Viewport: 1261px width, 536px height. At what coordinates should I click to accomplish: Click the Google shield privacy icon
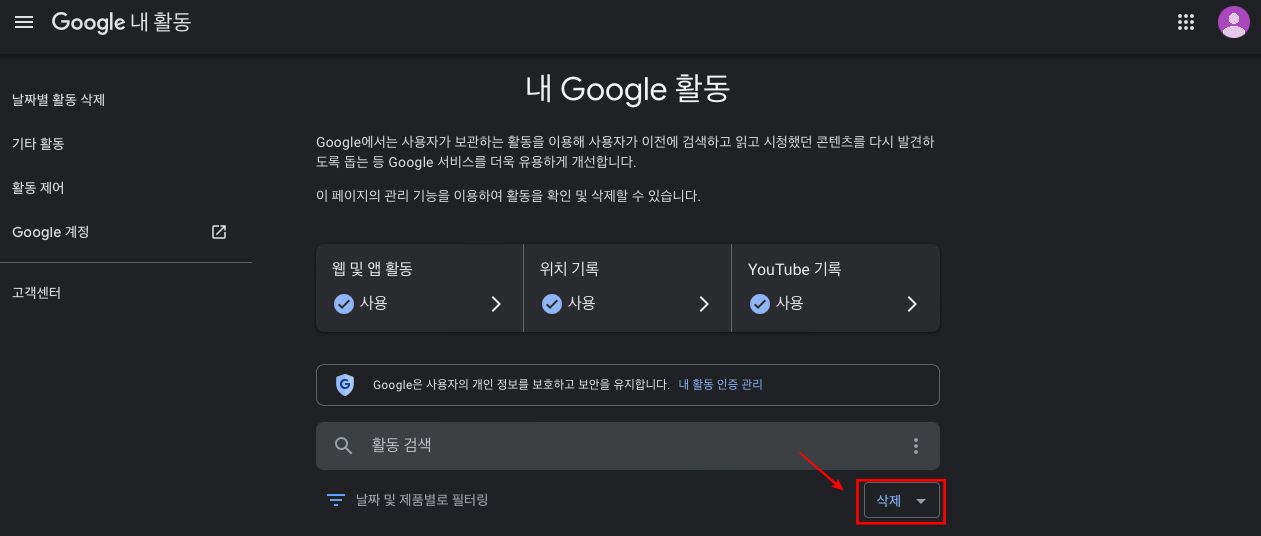[x=345, y=384]
